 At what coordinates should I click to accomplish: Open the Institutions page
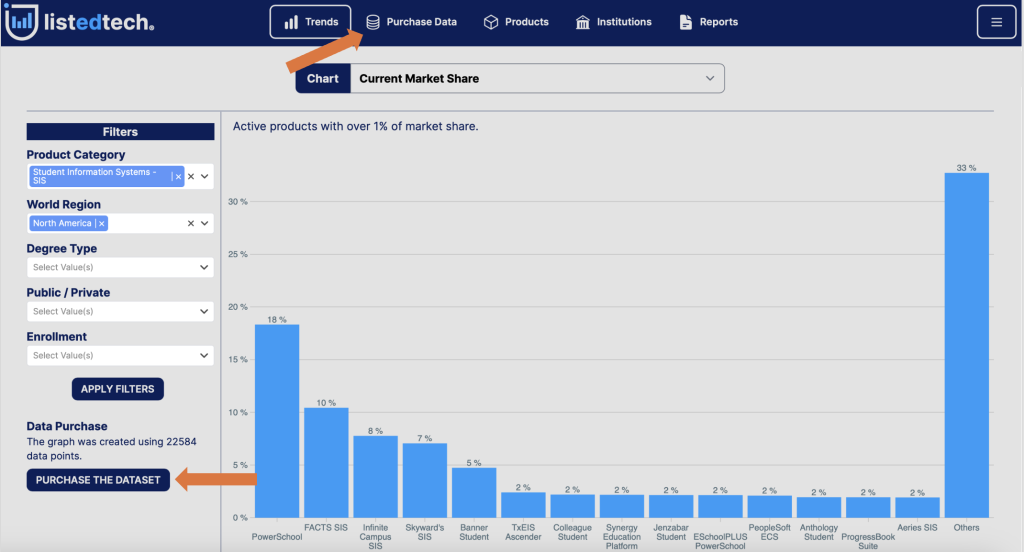coord(613,22)
